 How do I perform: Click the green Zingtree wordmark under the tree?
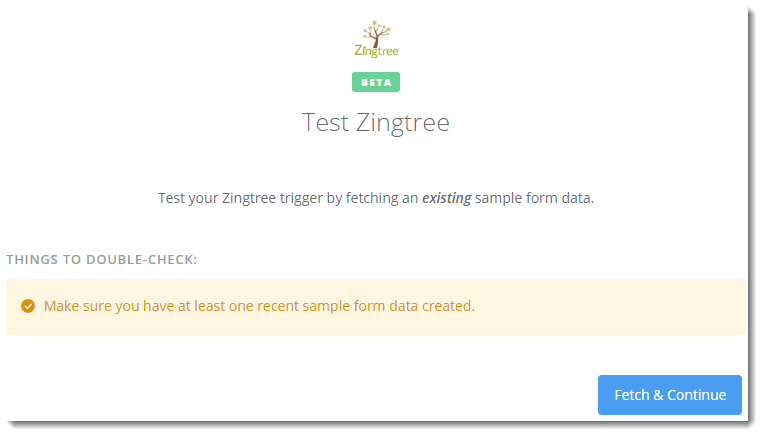coord(376,51)
